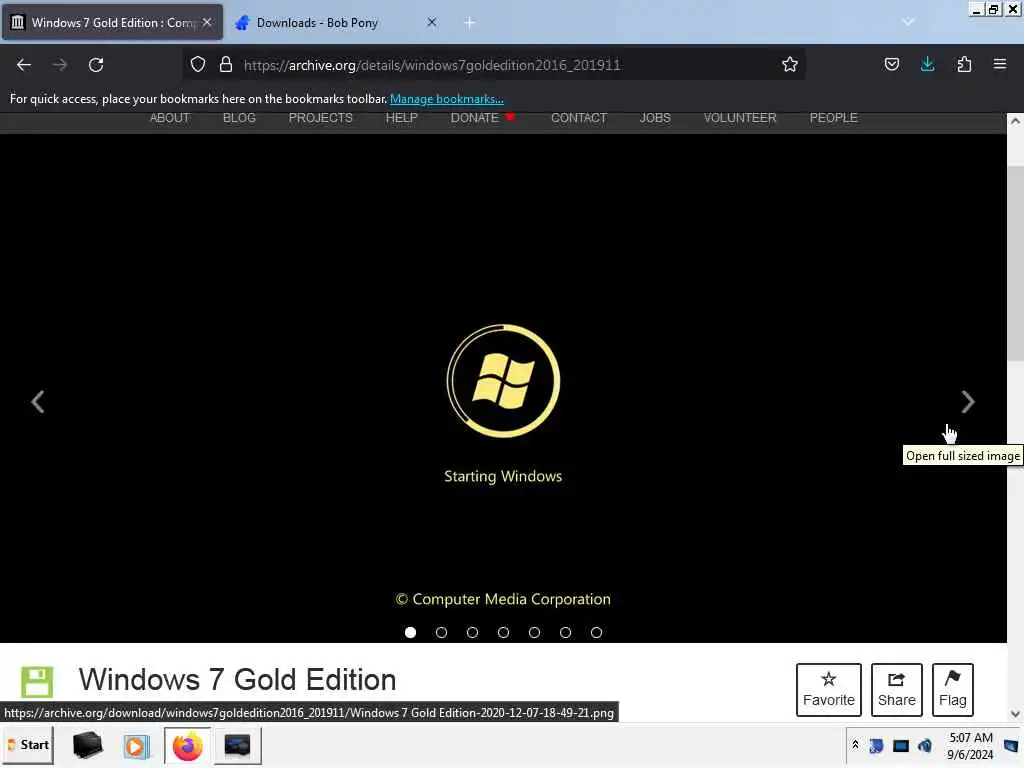Click the site security padlock icon
Viewport: 1024px width, 768px height.
(x=226, y=64)
